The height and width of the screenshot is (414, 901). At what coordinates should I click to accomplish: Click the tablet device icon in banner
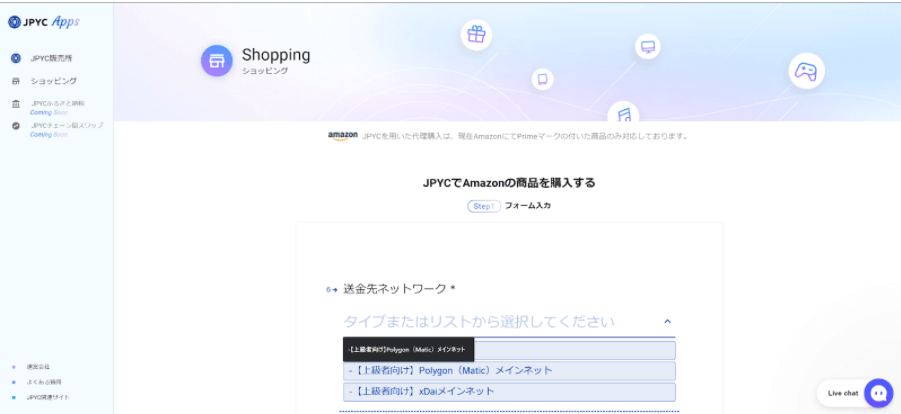pyautogui.click(x=542, y=79)
